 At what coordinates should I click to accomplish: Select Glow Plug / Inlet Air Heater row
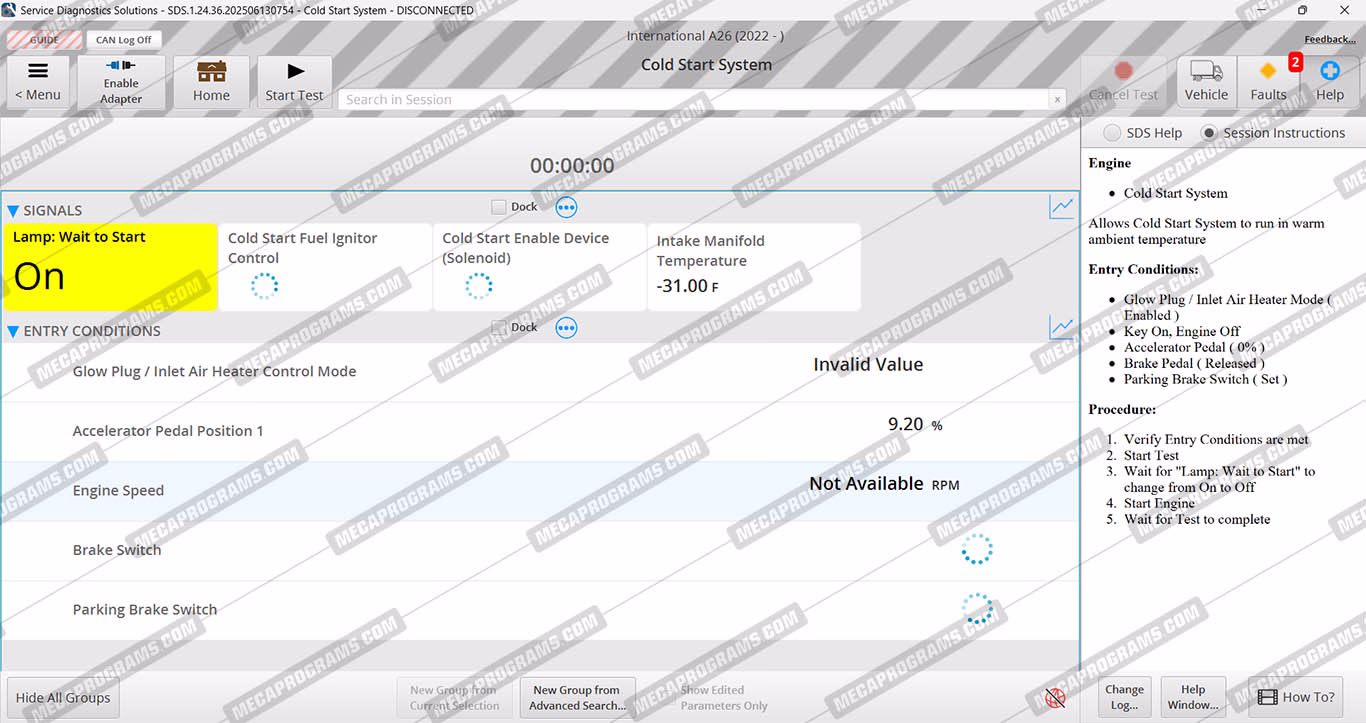click(540, 371)
